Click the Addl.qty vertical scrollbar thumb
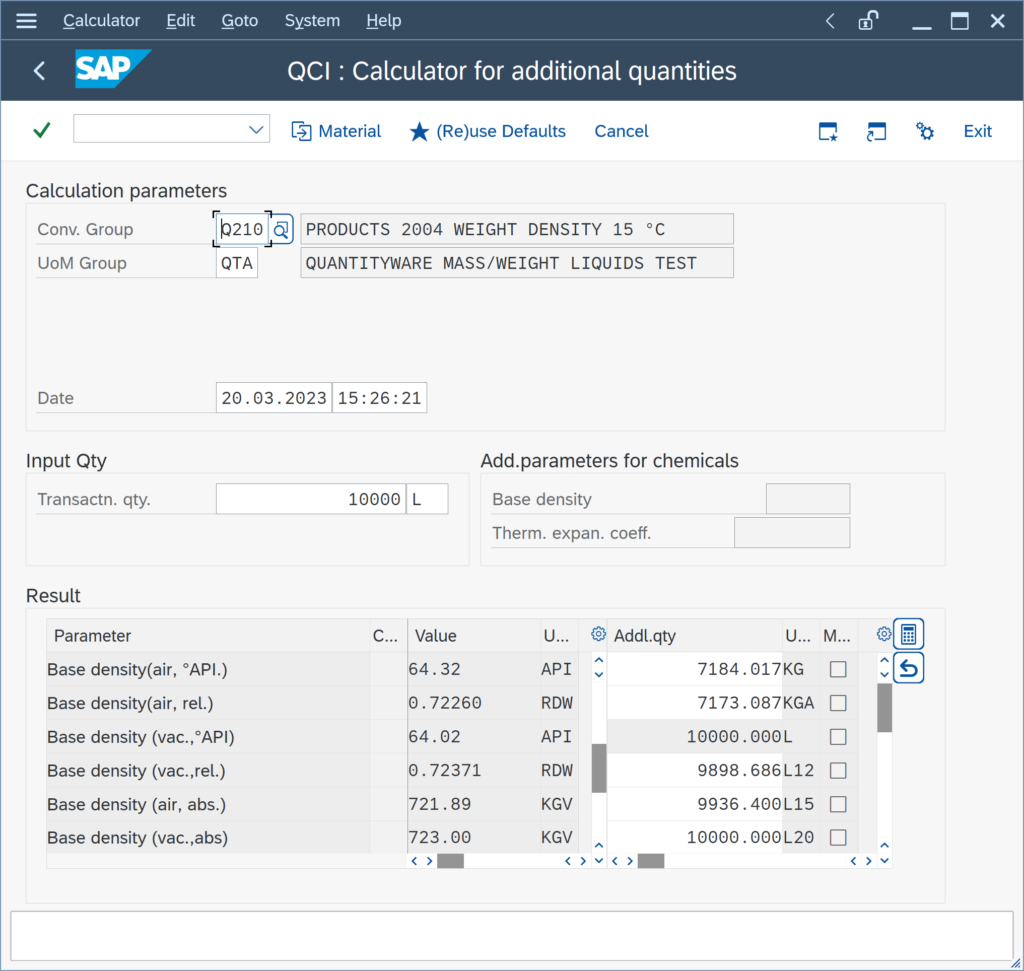The height and width of the screenshot is (971, 1024). pos(884,708)
